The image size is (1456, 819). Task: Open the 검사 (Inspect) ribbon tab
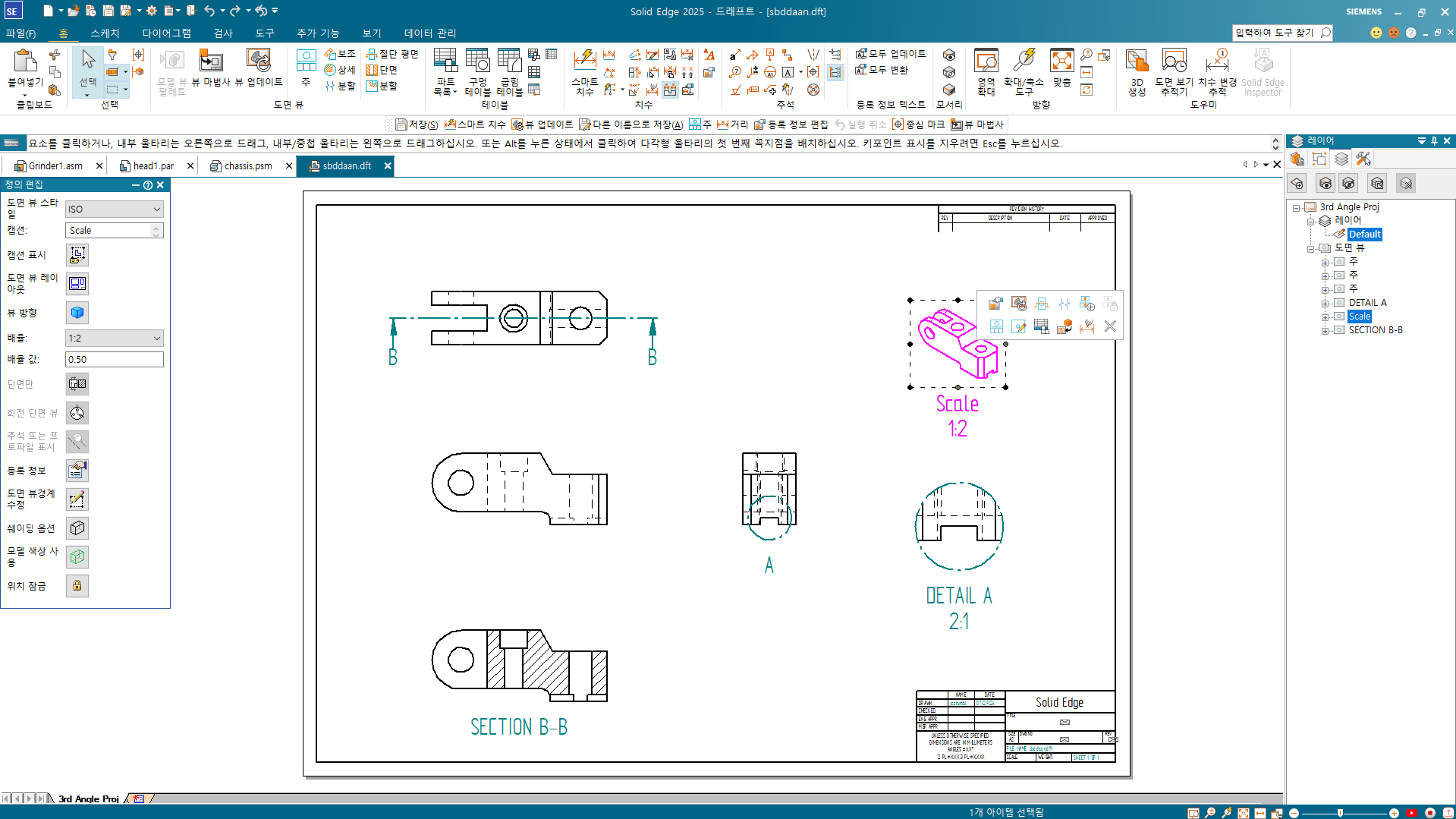pyautogui.click(x=223, y=33)
